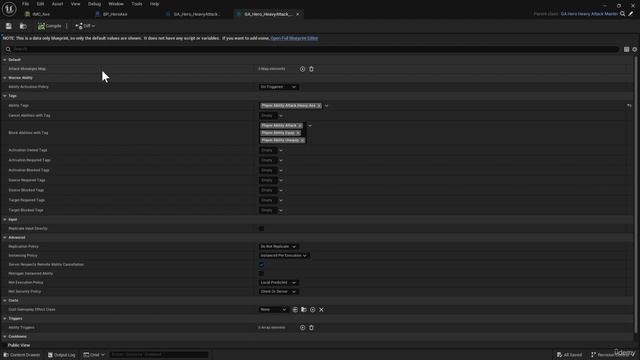
Task: Open the Cost Gameplay Effect Class dropdown
Action: 274,310
